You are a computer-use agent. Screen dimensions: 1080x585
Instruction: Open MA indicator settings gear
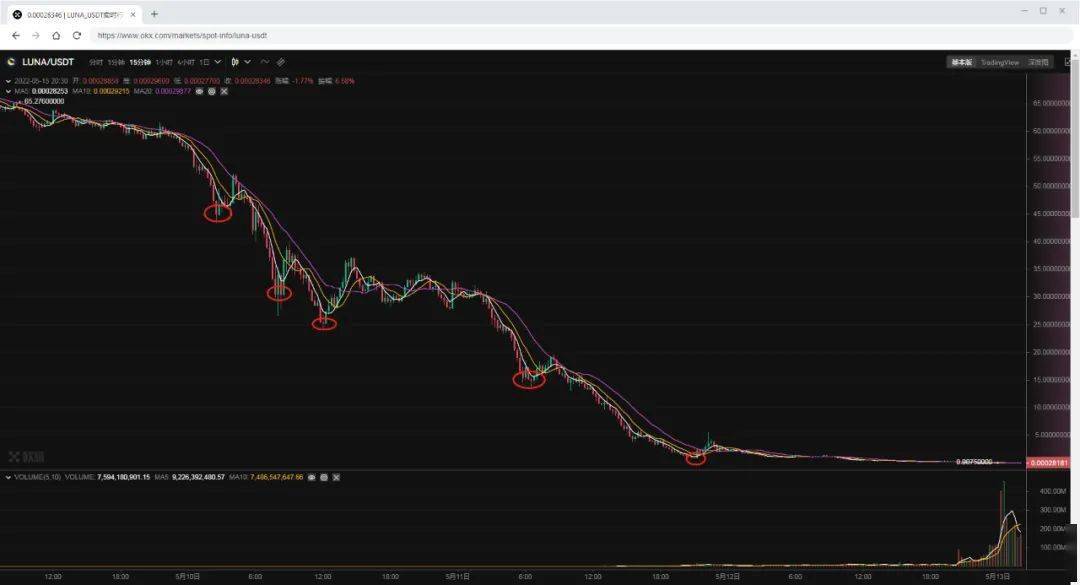pyautogui.click(x=211, y=91)
